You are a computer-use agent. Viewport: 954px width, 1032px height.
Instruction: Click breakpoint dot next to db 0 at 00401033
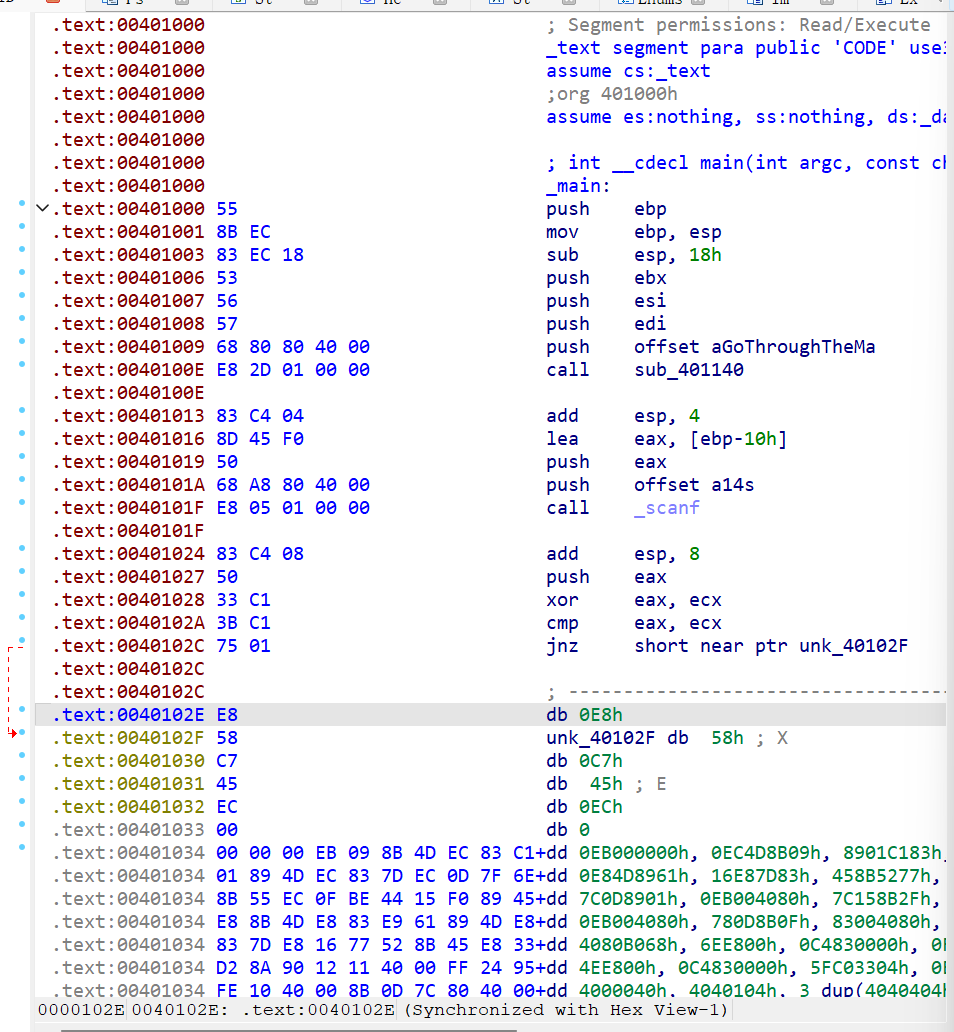[22, 825]
